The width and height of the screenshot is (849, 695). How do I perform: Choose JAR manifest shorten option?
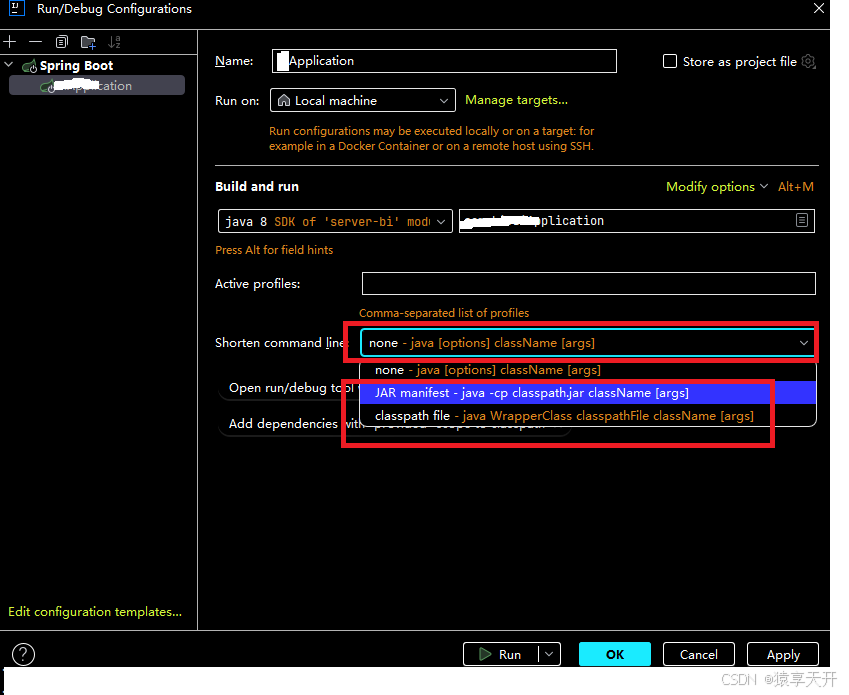click(587, 393)
